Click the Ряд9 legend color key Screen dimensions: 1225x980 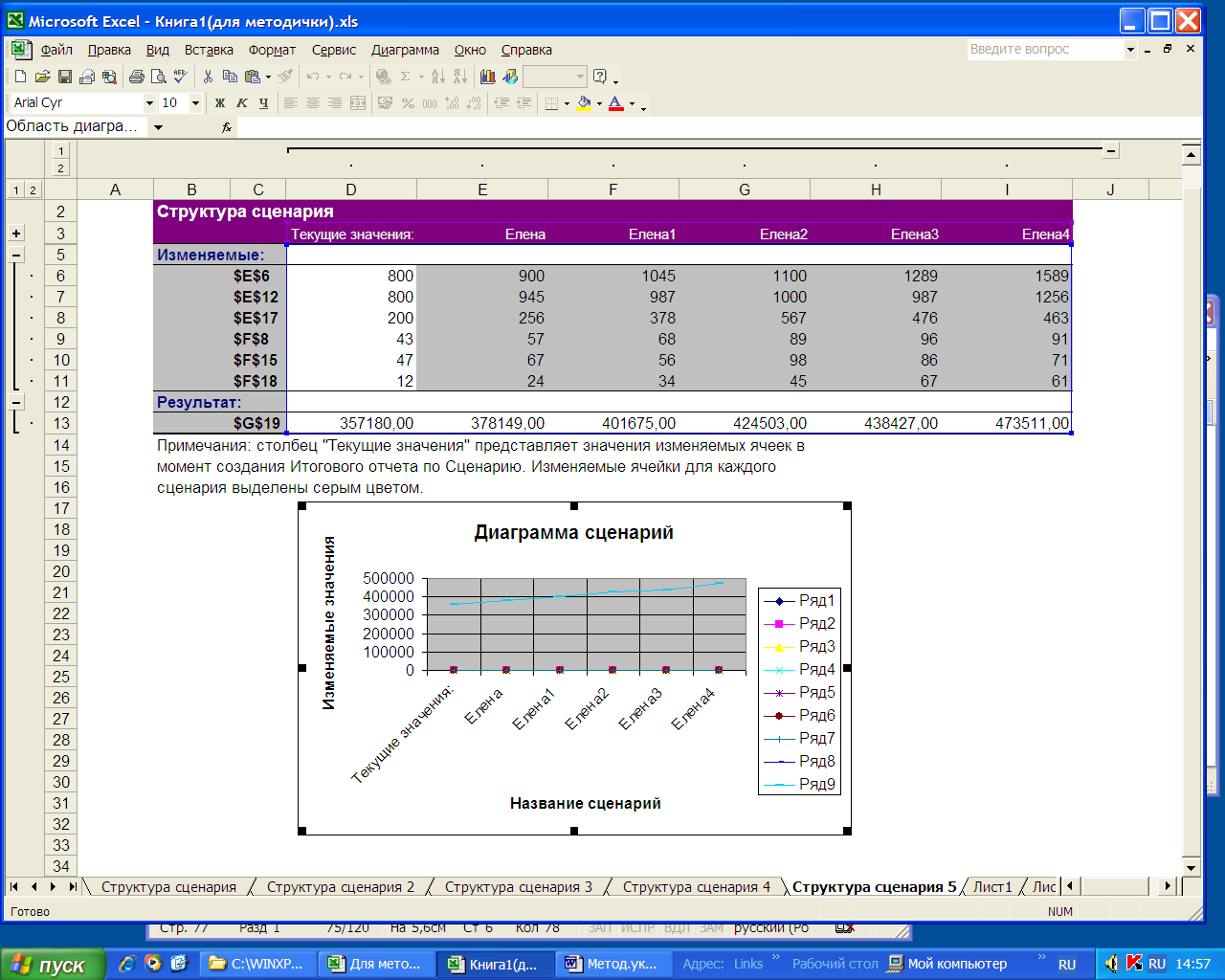coord(779,784)
